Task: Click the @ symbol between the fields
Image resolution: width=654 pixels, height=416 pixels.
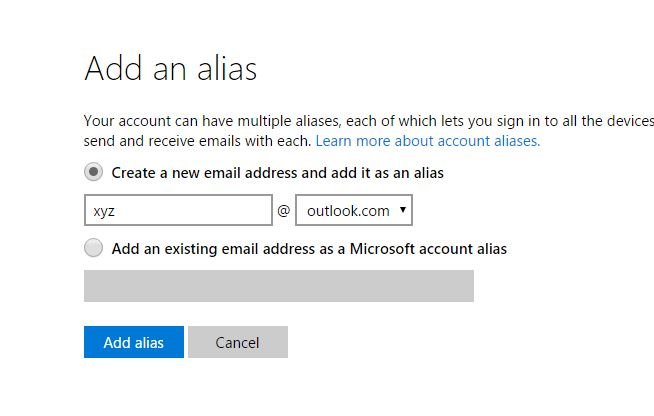Action: [x=283, y=211]
